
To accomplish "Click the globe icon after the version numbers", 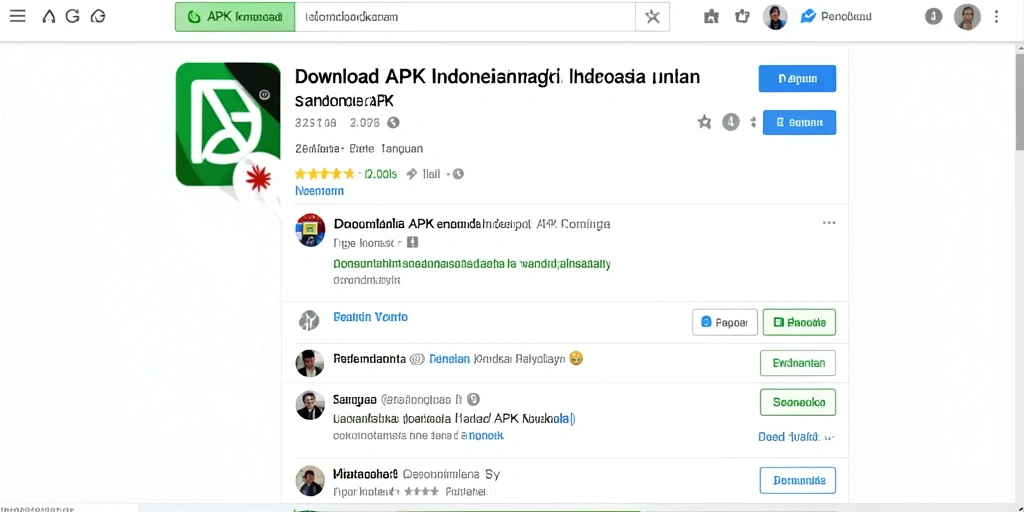I will (x=393, y=122).
